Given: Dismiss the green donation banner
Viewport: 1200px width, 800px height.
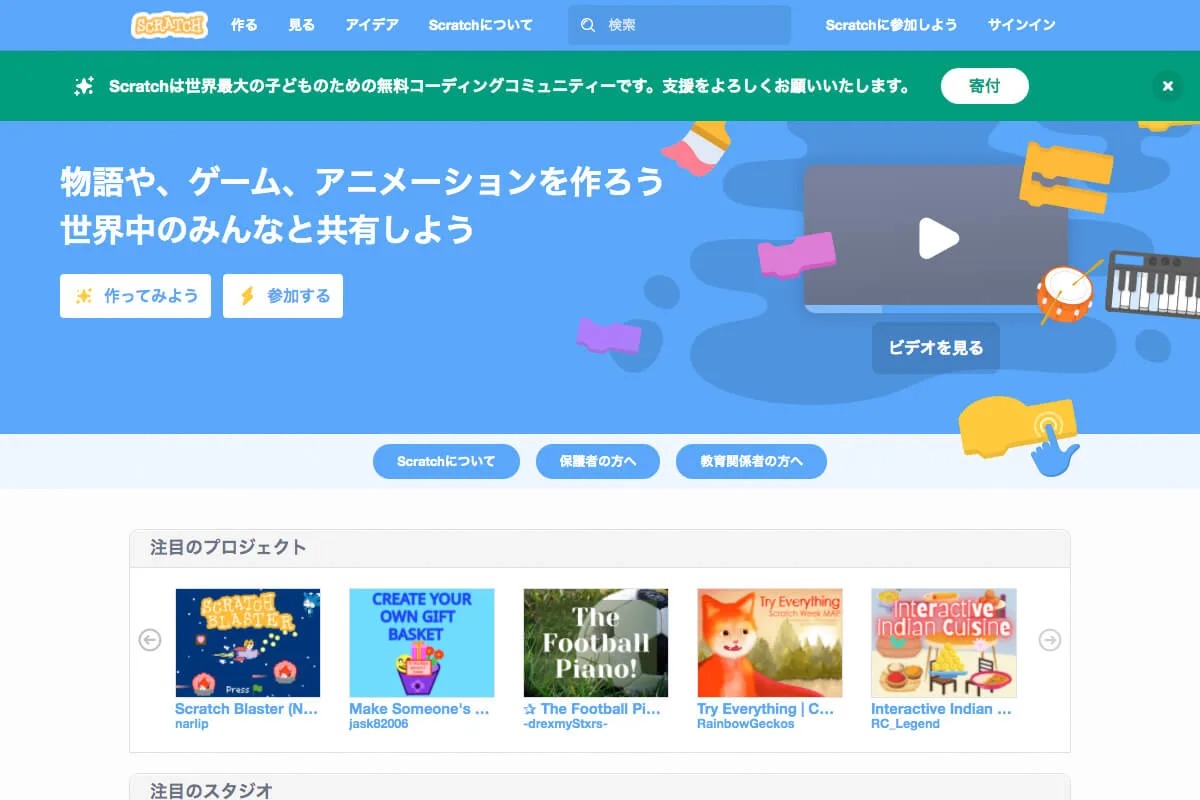Looking at the screenshot, I should pos(1167,86).
